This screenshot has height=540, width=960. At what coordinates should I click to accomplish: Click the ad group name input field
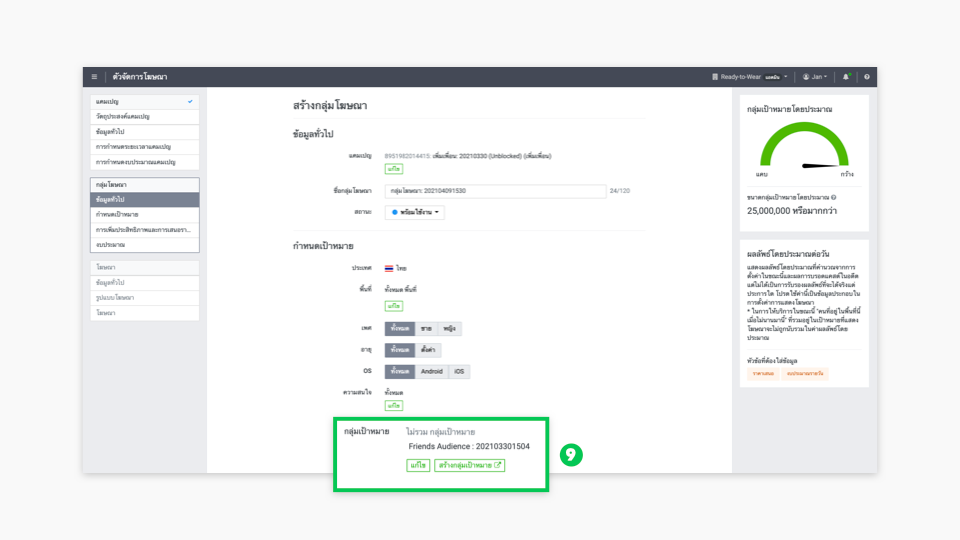[495, 191]
